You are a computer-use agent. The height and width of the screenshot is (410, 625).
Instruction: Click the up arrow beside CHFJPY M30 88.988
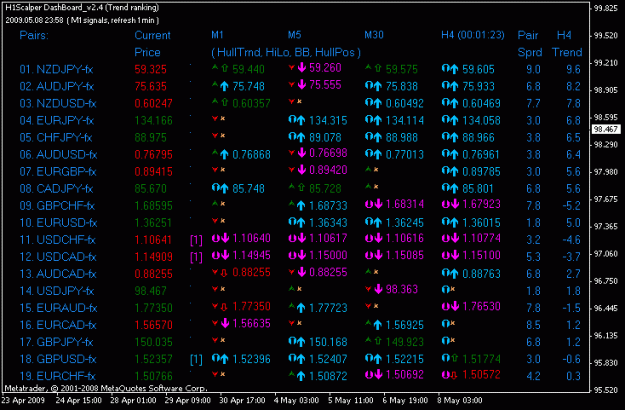378,137
